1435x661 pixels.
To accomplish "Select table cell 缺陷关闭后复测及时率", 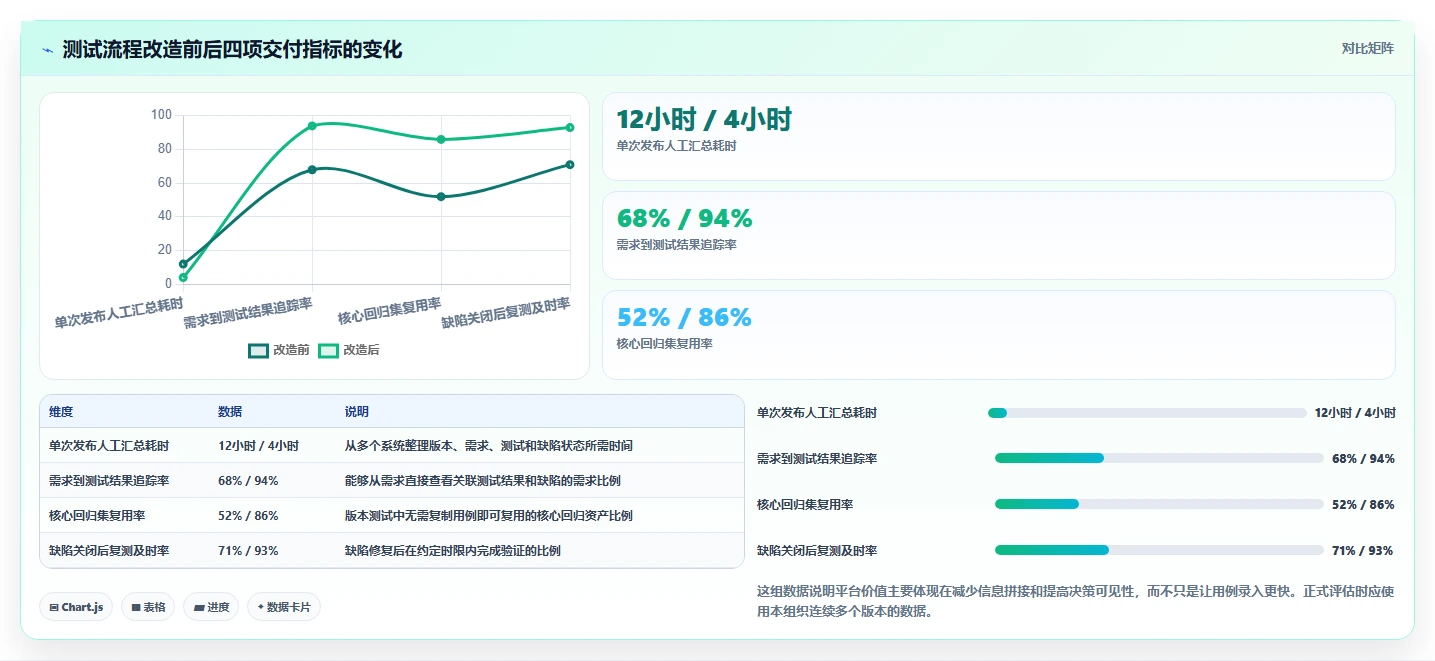I will tap(109, 551).
